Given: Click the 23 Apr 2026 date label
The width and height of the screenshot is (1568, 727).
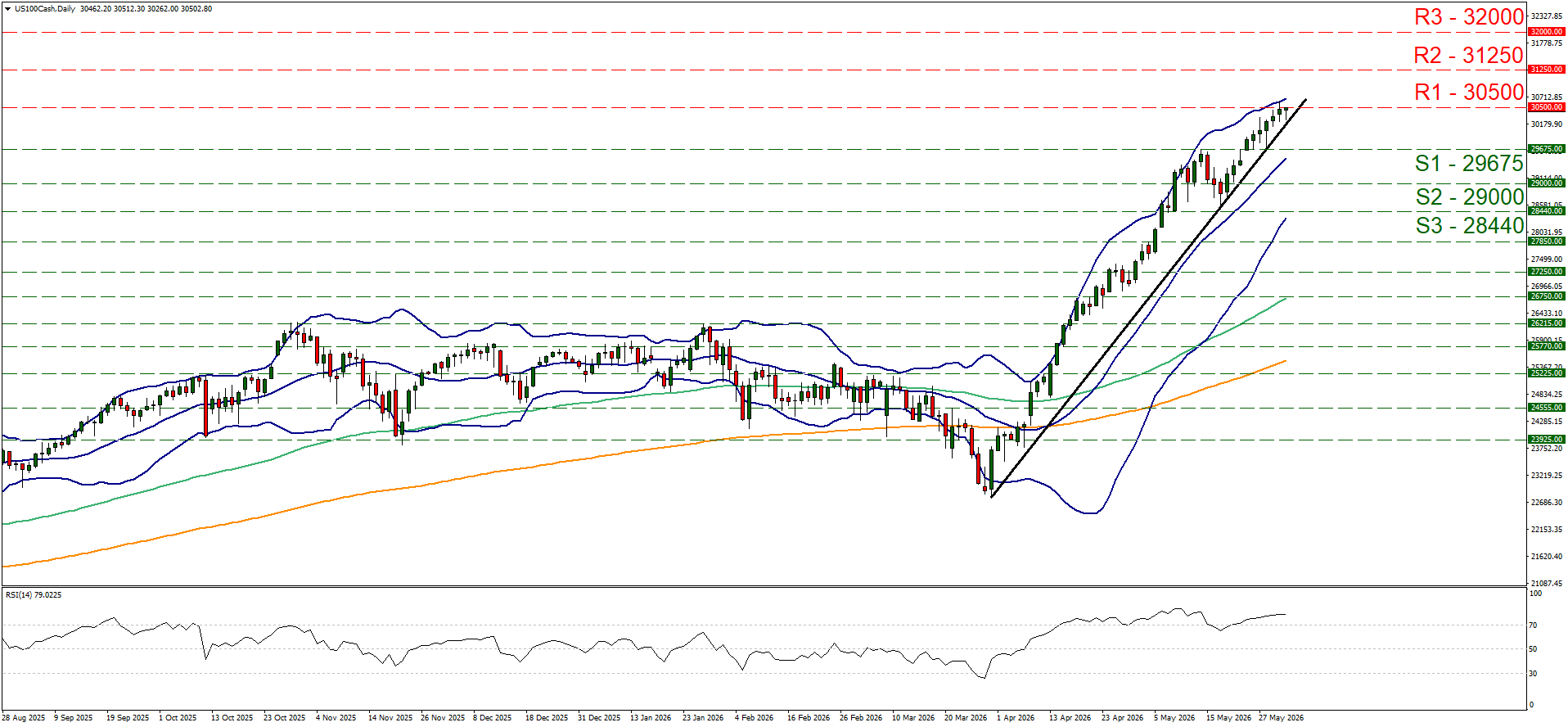Looking at the screenshot, I should [1123, 718].
